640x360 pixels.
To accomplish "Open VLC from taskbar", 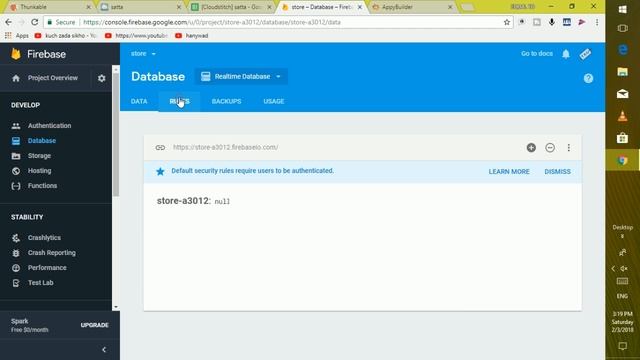I will click(622, 116).
